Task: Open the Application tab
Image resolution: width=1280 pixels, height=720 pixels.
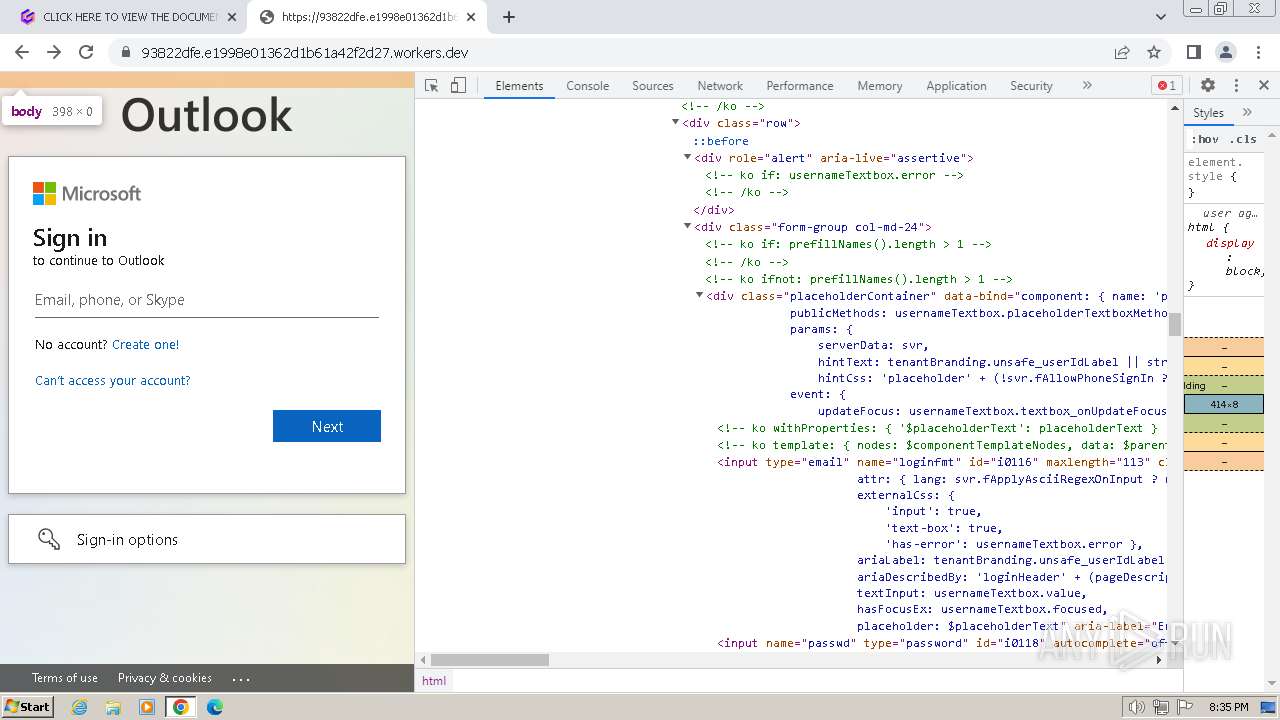Action: pyautogui.click(x=956, y=86)
